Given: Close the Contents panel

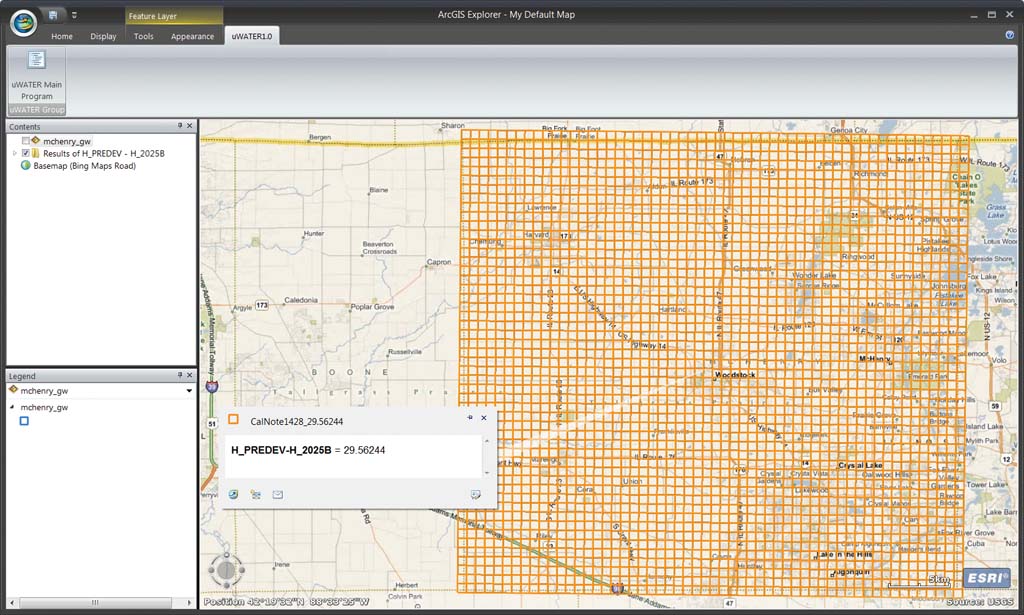Looking at the screenshot, I should pos(190,125).
